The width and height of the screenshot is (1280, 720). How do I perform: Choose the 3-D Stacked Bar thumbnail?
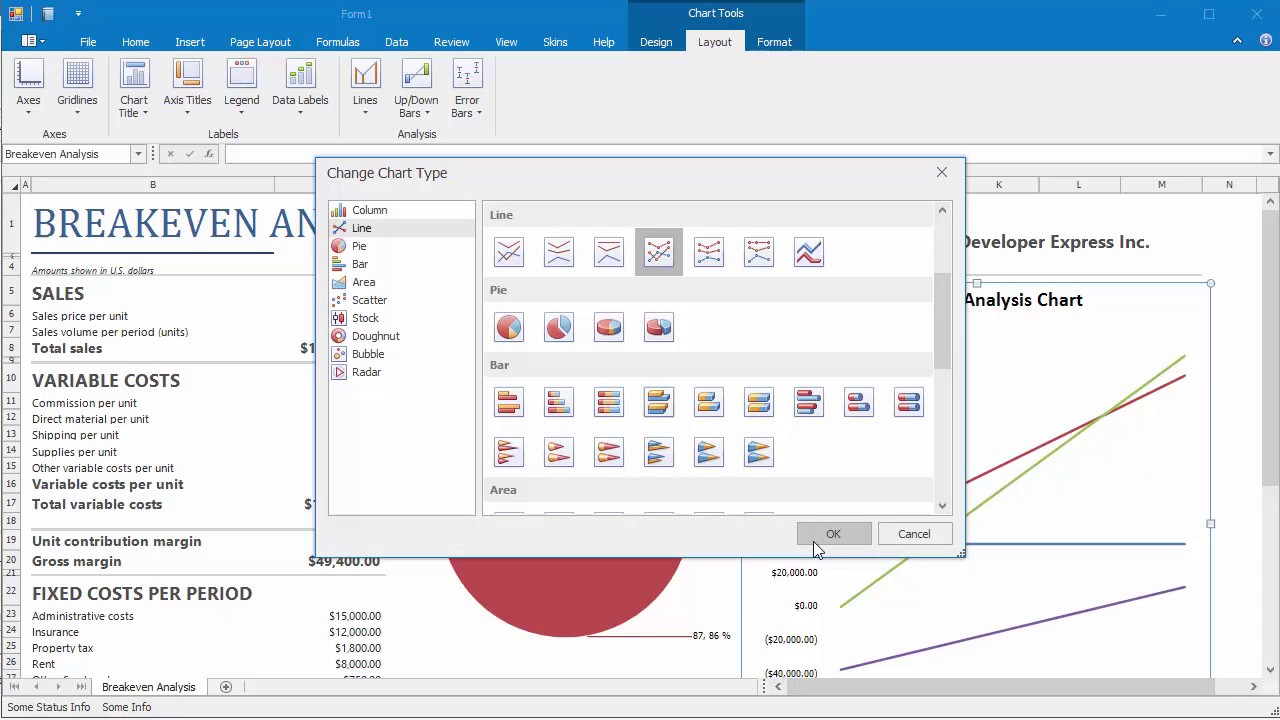tap(709, 402)
